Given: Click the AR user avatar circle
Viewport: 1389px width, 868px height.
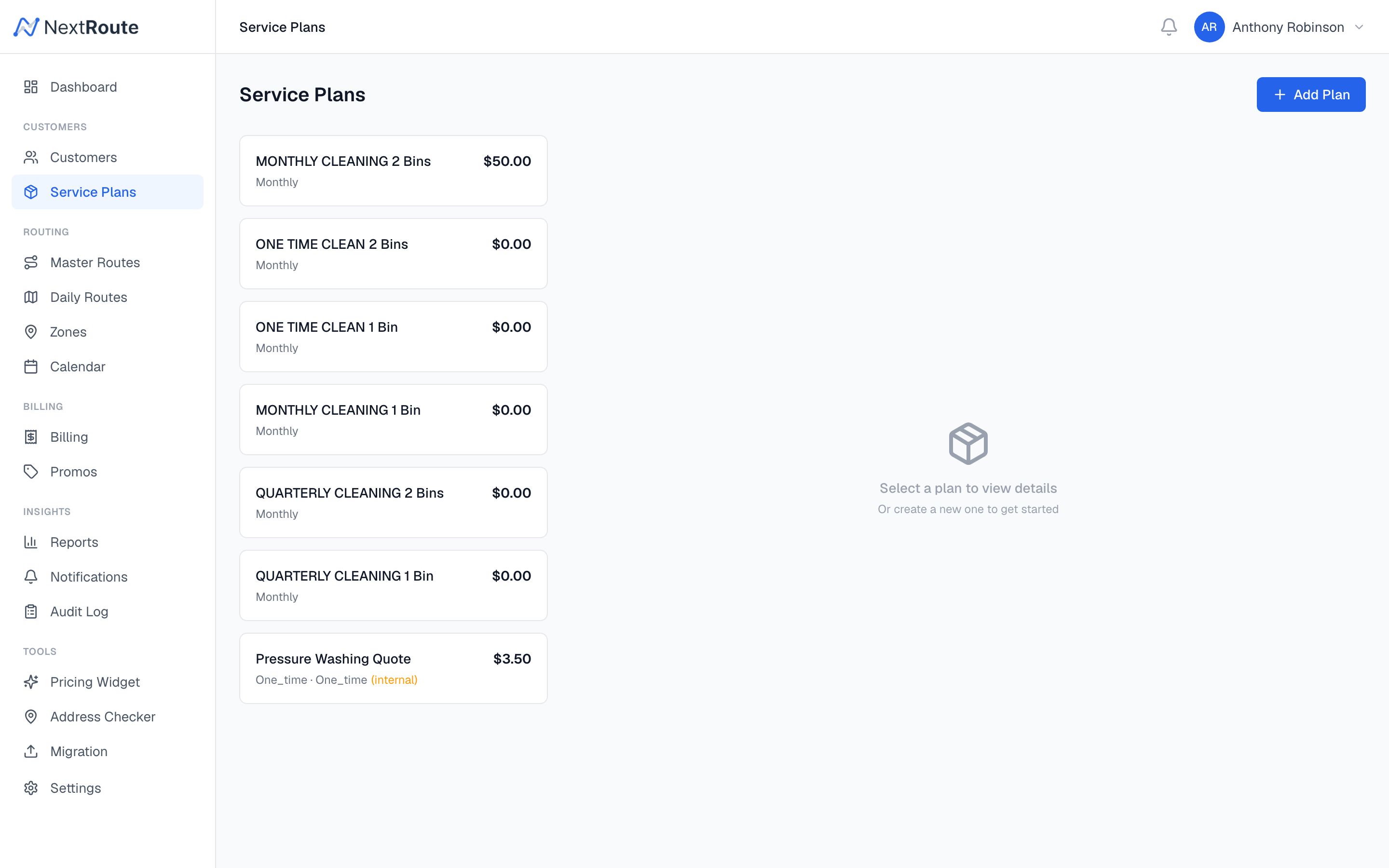Looking at the screenshot, I should pos(1209,27).
